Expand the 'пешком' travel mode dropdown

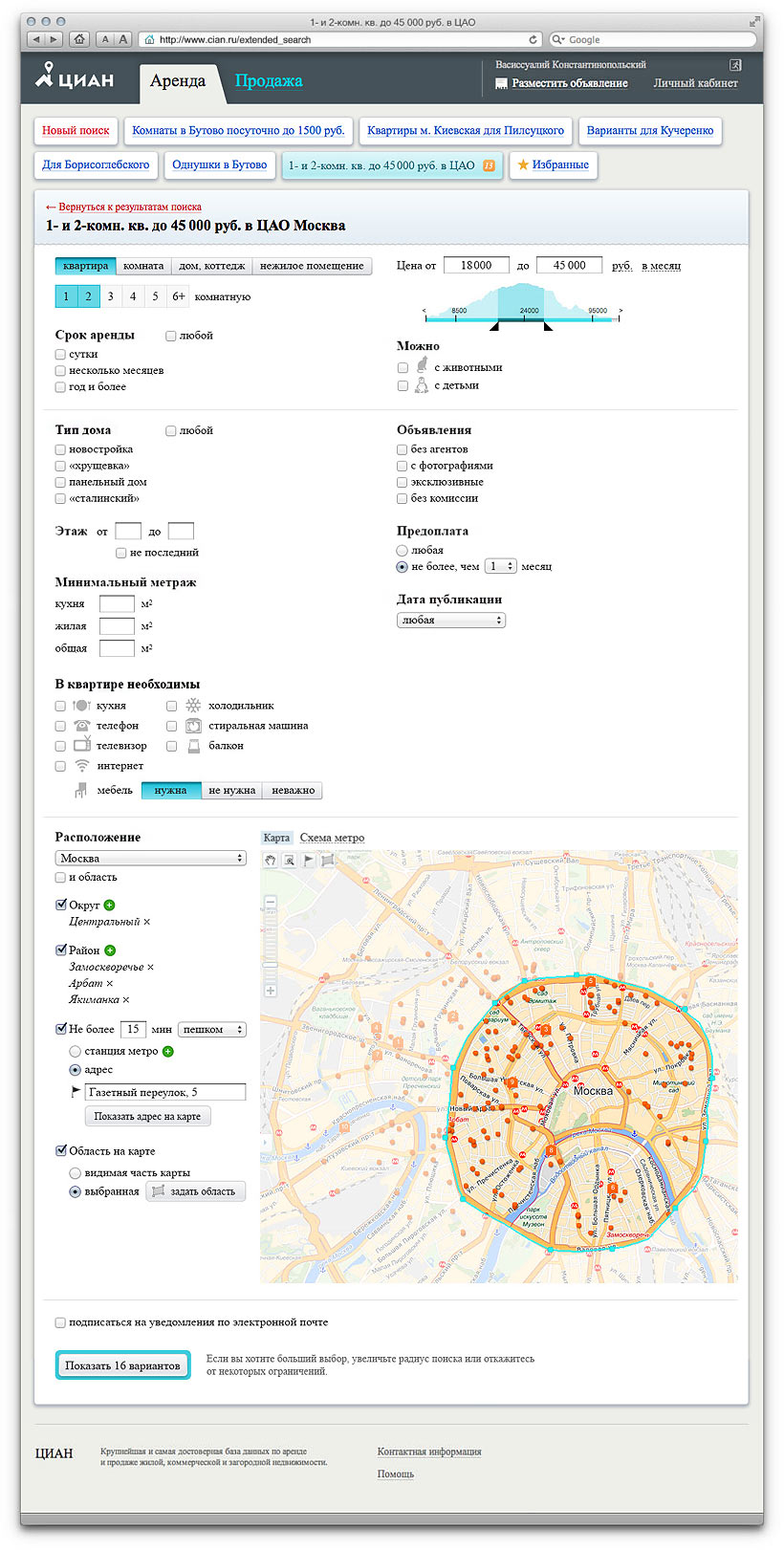coord(211,1030)
